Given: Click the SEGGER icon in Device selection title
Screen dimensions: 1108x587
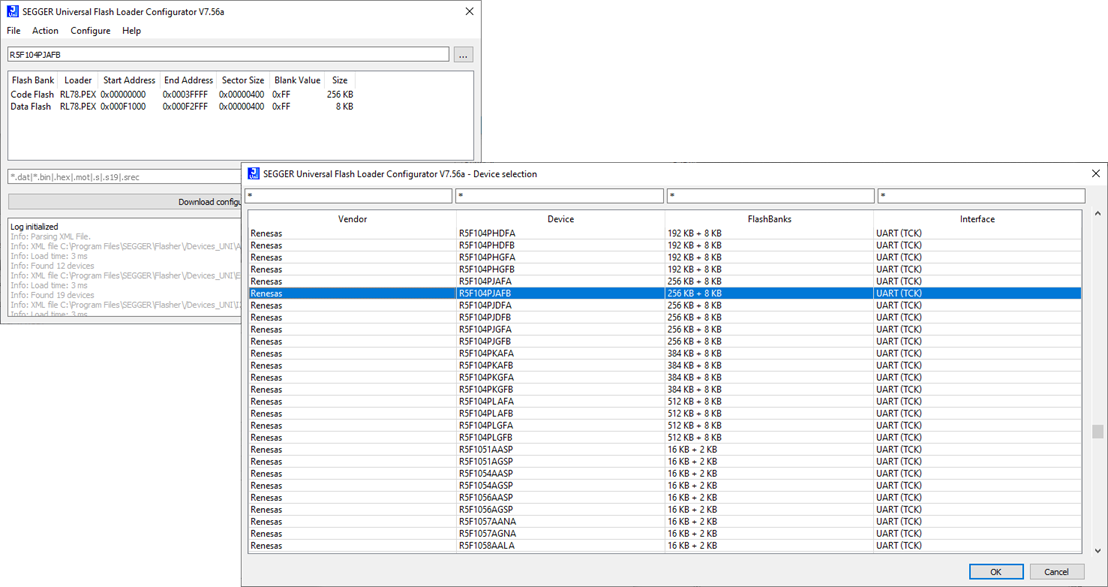Looking at the screenshot, I should [253, 173].
